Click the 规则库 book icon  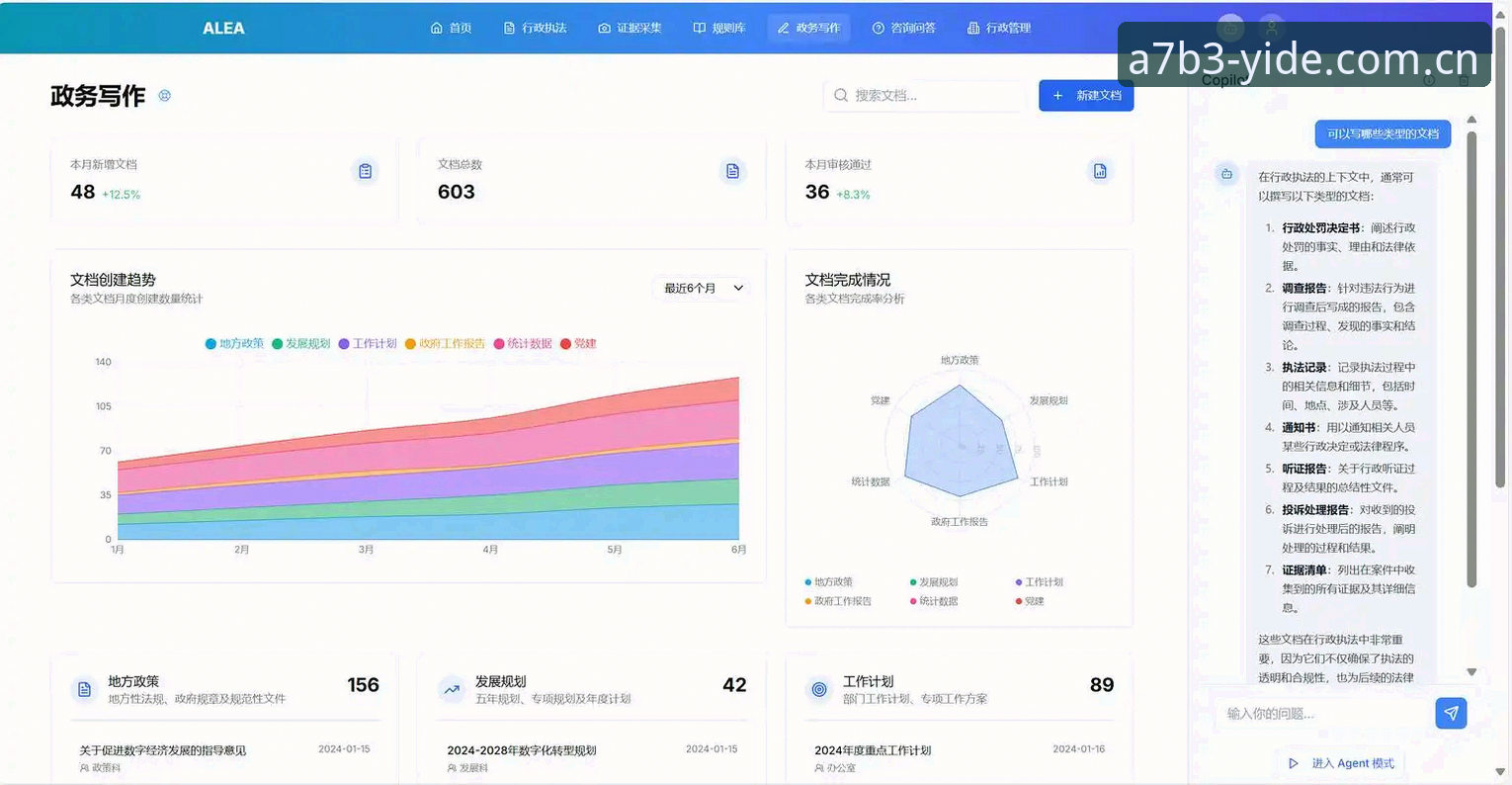[x=699, y=28]
